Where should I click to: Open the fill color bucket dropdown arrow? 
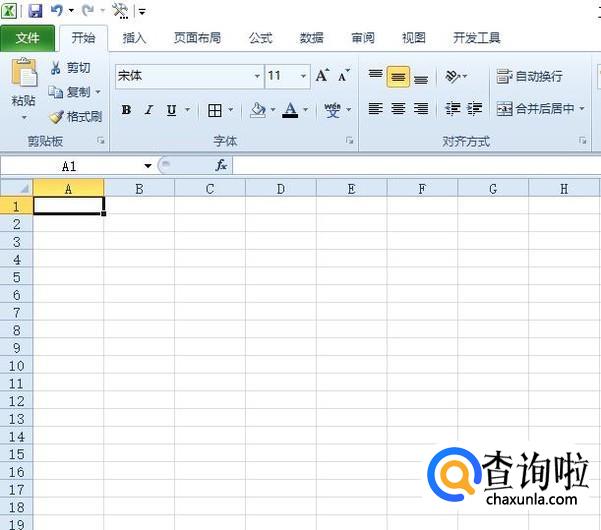point(273,110)
